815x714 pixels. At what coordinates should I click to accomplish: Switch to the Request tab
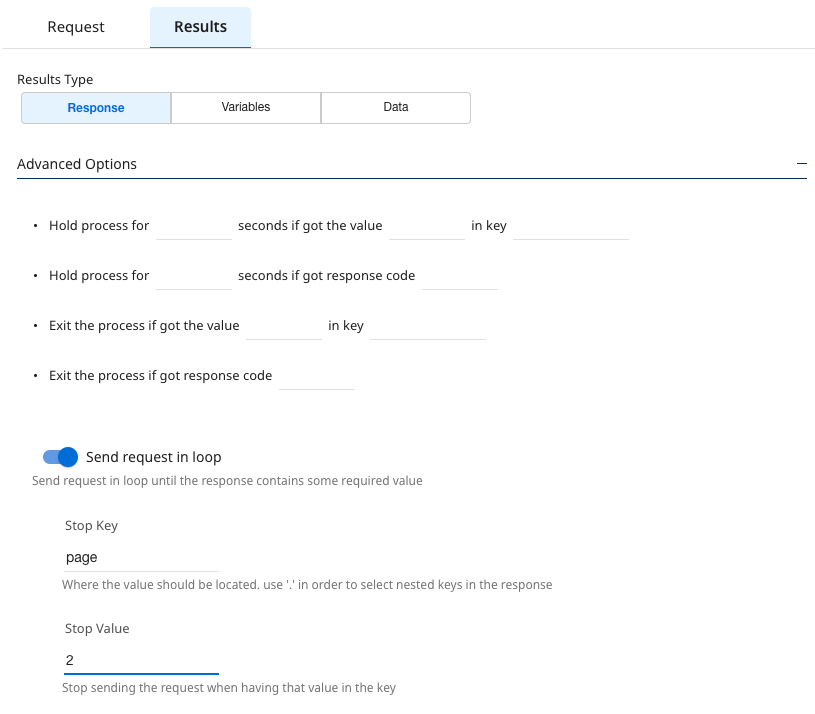tap(76, 27)
